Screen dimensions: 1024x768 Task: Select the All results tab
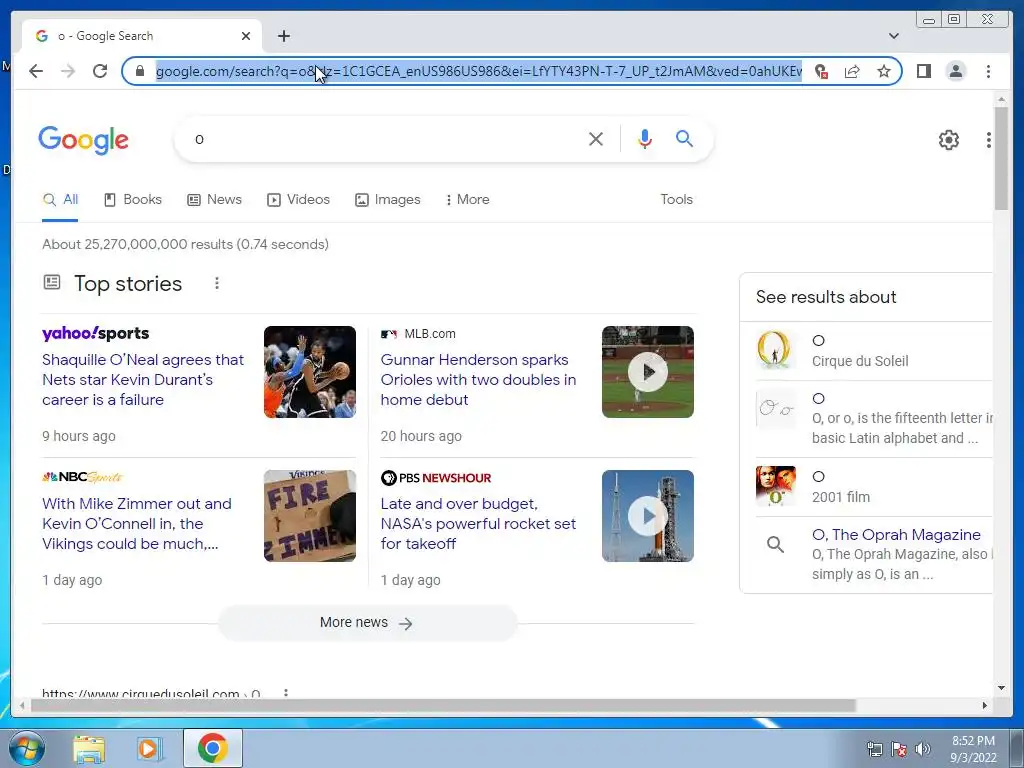pyautogui.click(x=60, y=200)
